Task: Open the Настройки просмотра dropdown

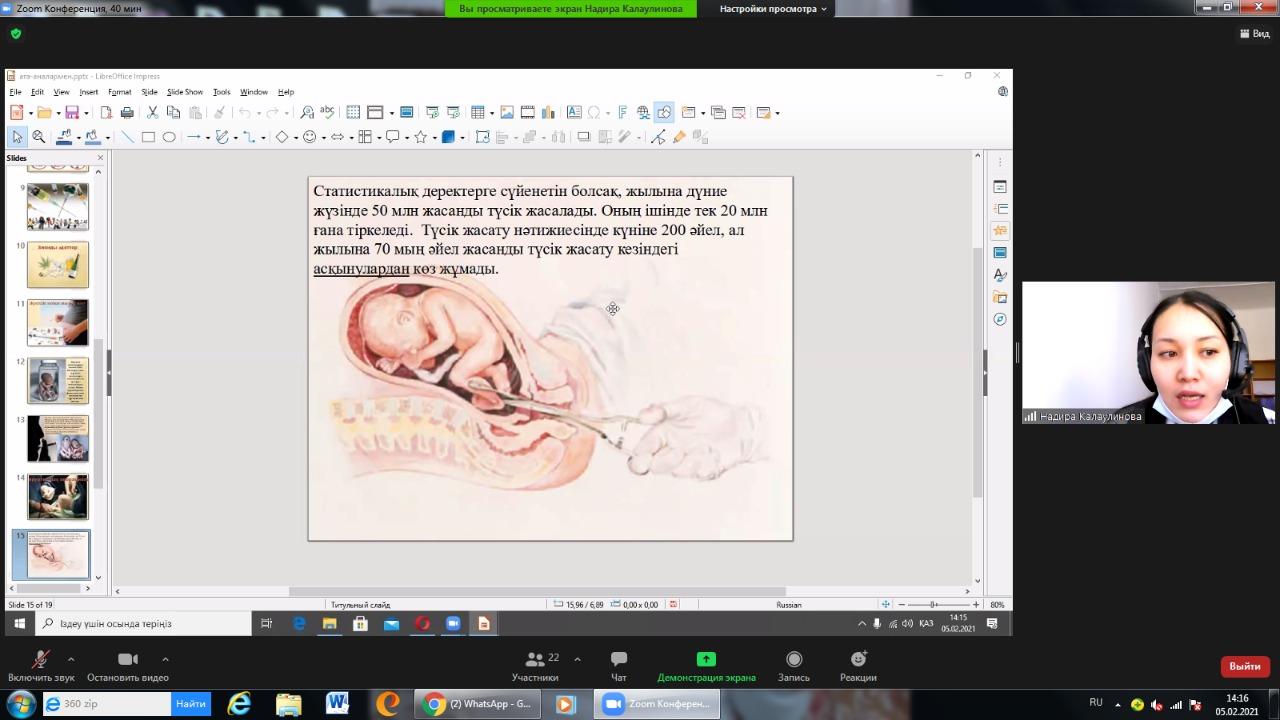Action: pyautogui.click(x=774, y=9)
